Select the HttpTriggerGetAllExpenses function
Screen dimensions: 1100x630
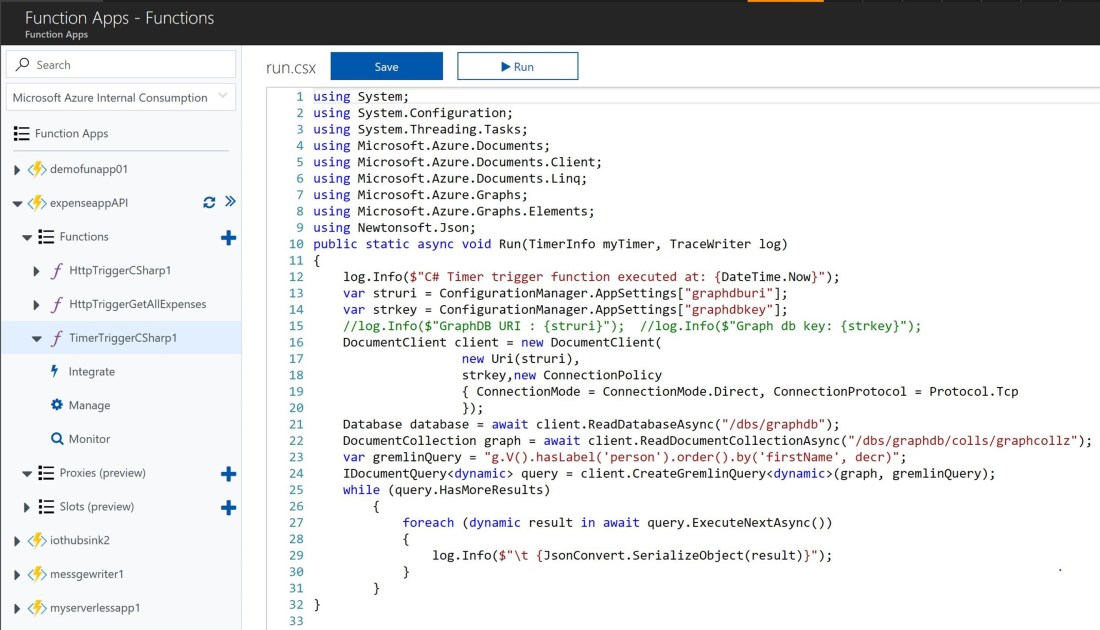(x=137, y=304)
